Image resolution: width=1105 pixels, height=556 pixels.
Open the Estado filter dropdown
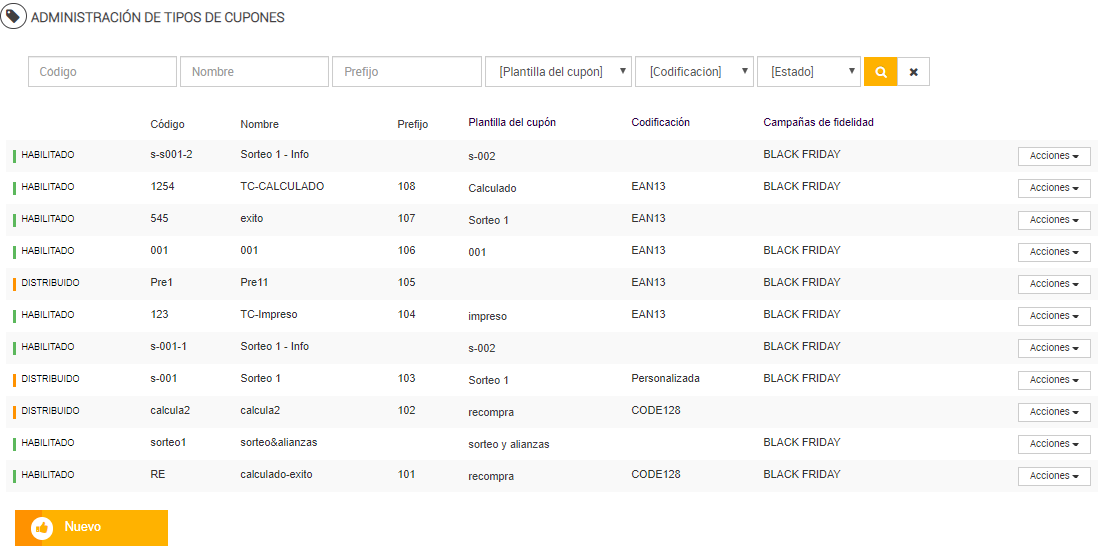pyautogui.click(x=809, y=72)
